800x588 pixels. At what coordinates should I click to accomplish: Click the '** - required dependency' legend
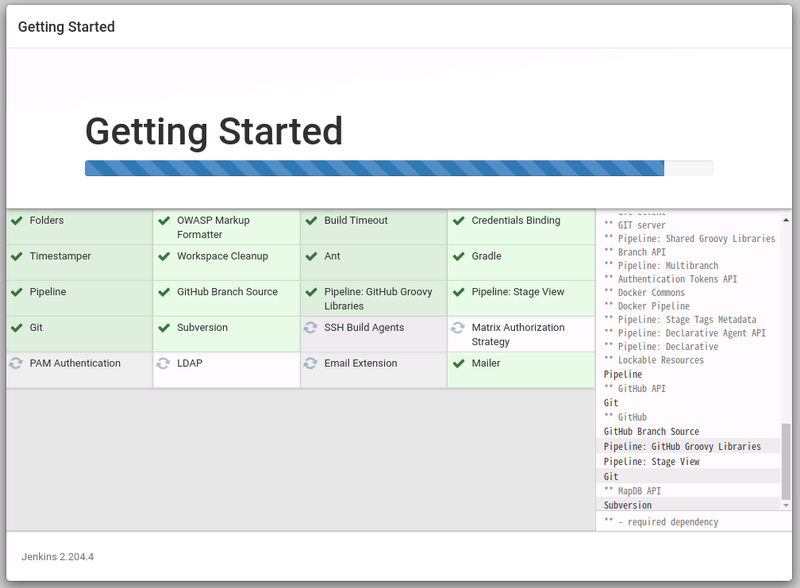click(x=661, y=522)
